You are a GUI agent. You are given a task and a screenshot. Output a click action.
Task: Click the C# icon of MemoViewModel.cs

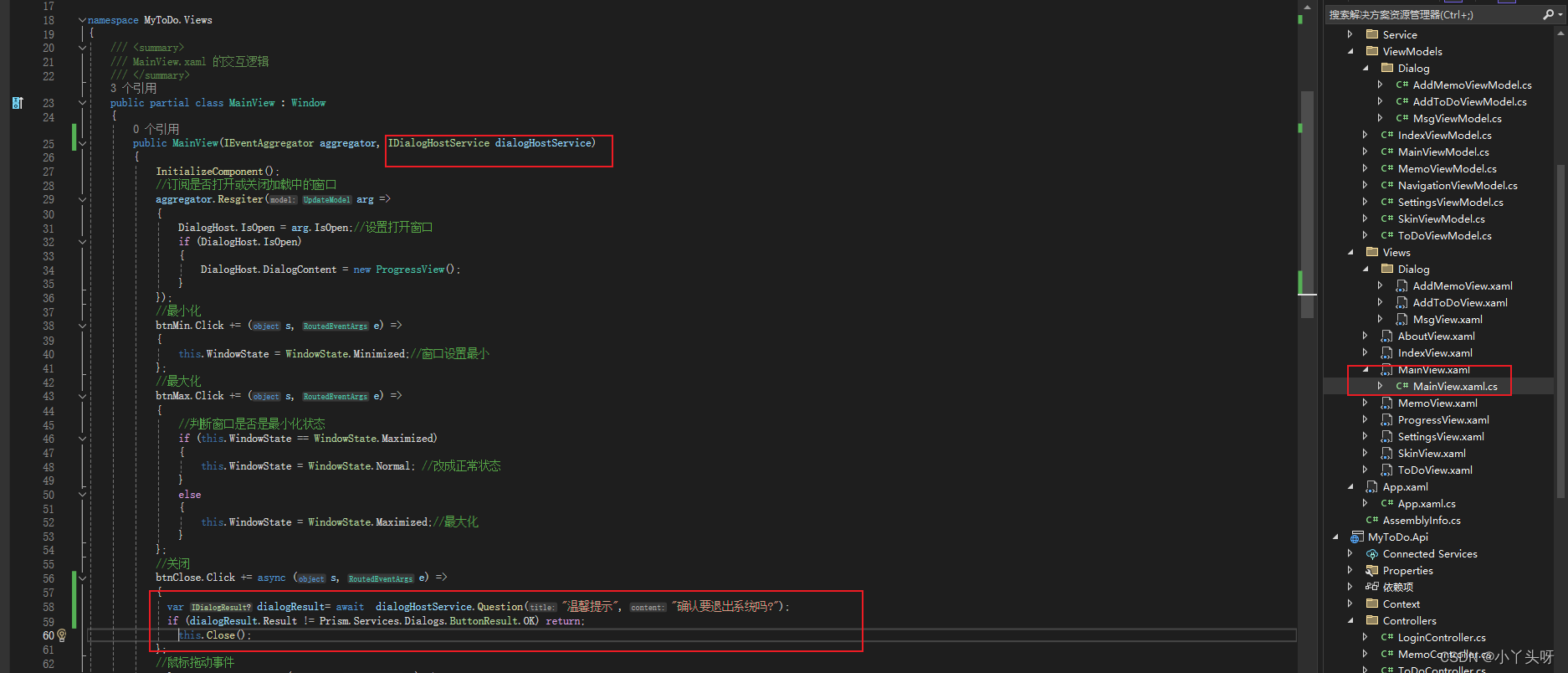[x=1387, y=168]
